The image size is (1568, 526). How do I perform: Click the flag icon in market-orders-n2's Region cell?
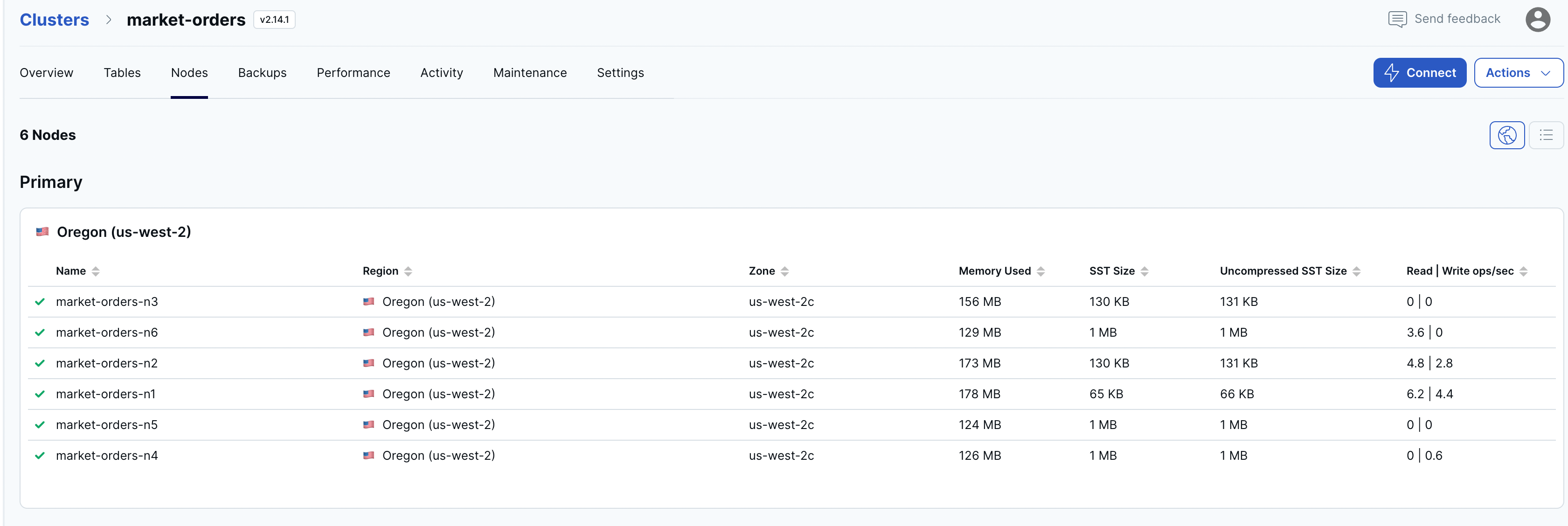(369, 363)
